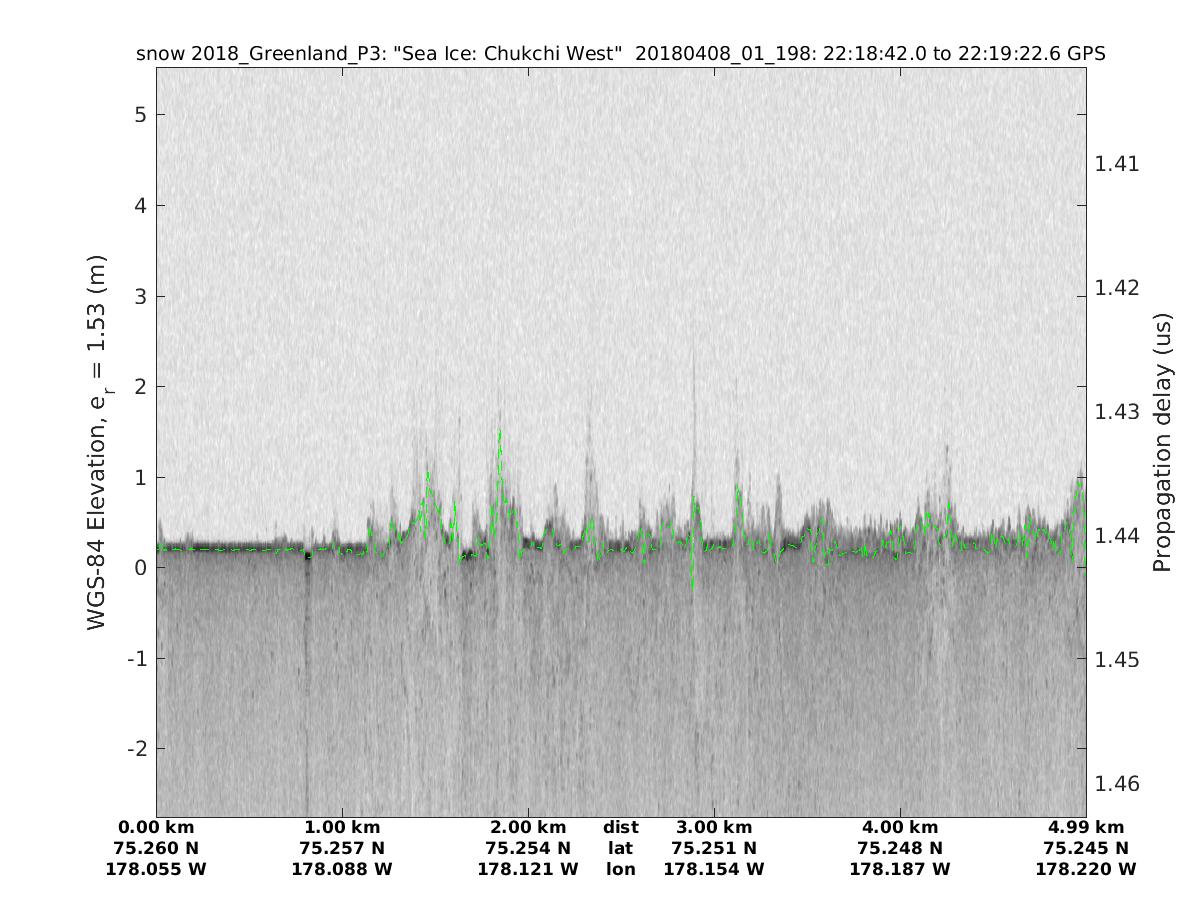Click the "178.220 W" longitude label
Viewport: 1200px width, 900px height.
tap(1086, 870)
